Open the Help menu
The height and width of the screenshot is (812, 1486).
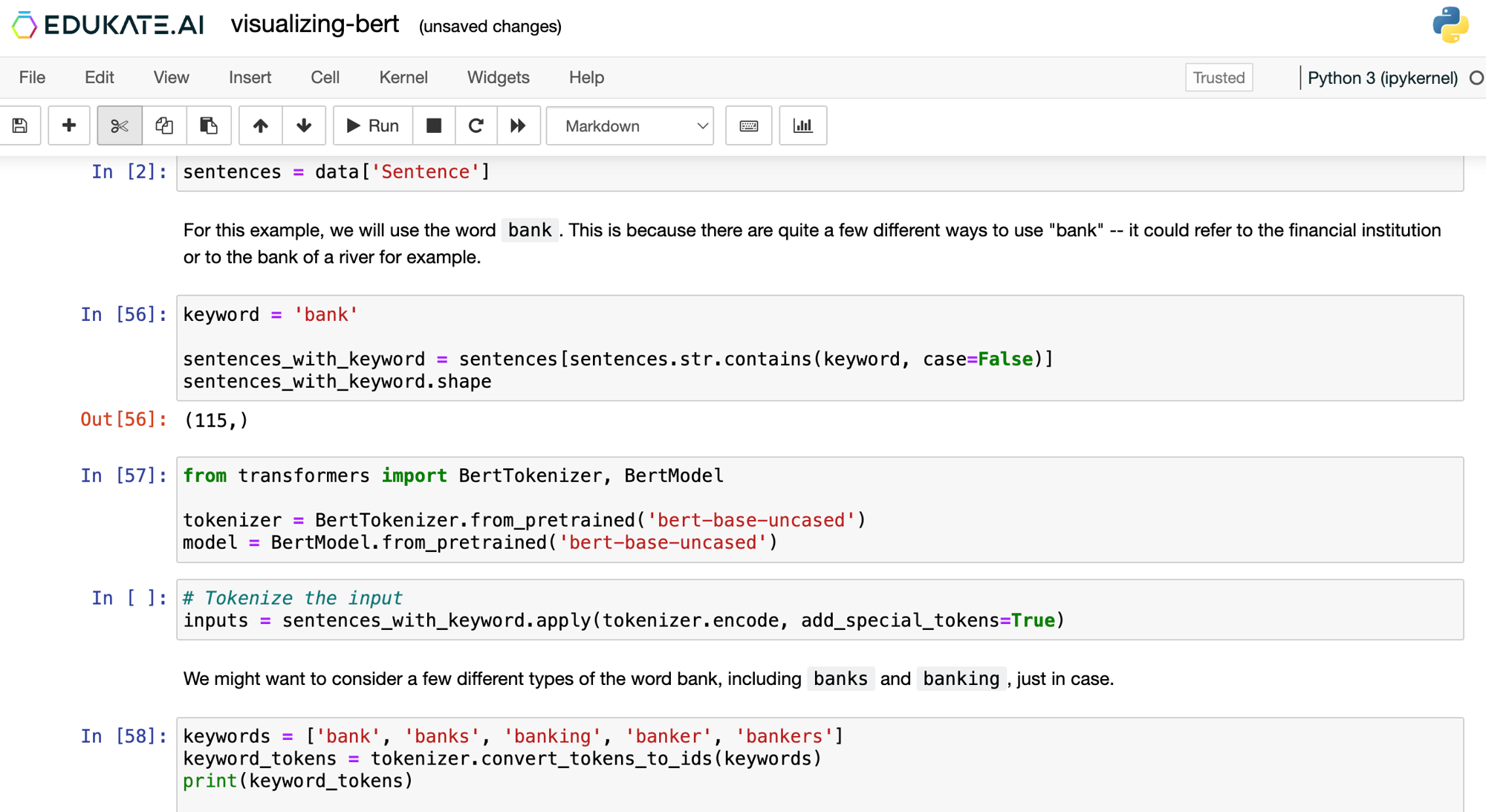point(586,77)
